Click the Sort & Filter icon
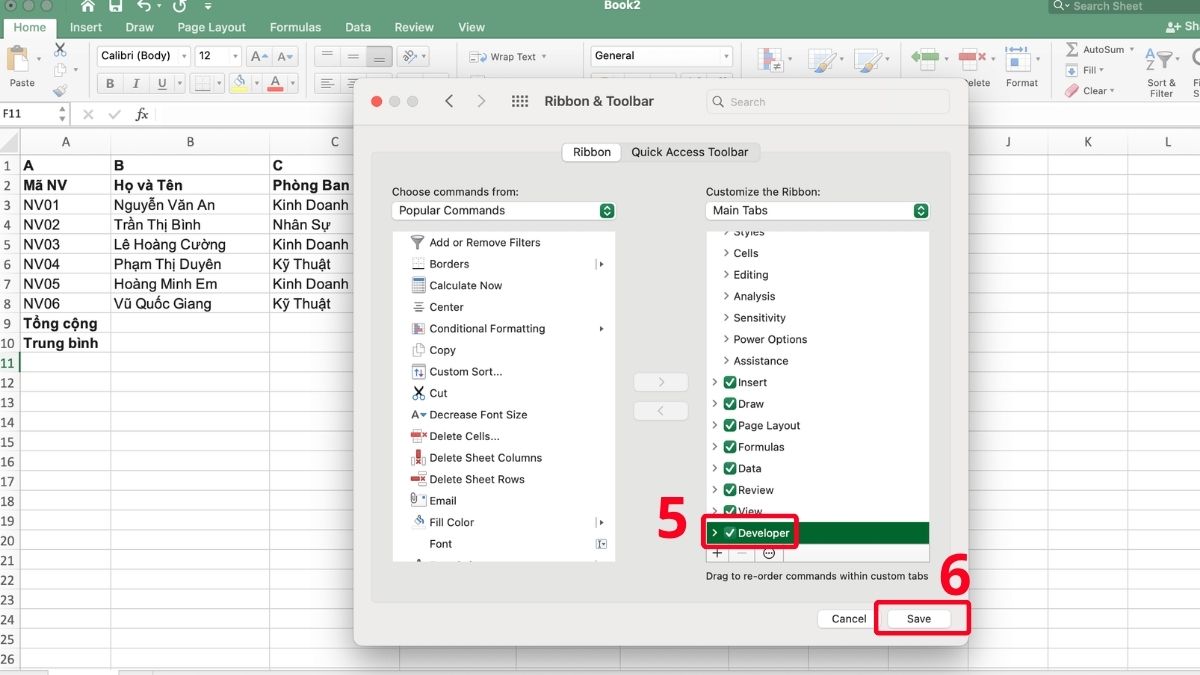The width and height of the screenshot is (1200, 675). coord(1160,60)
